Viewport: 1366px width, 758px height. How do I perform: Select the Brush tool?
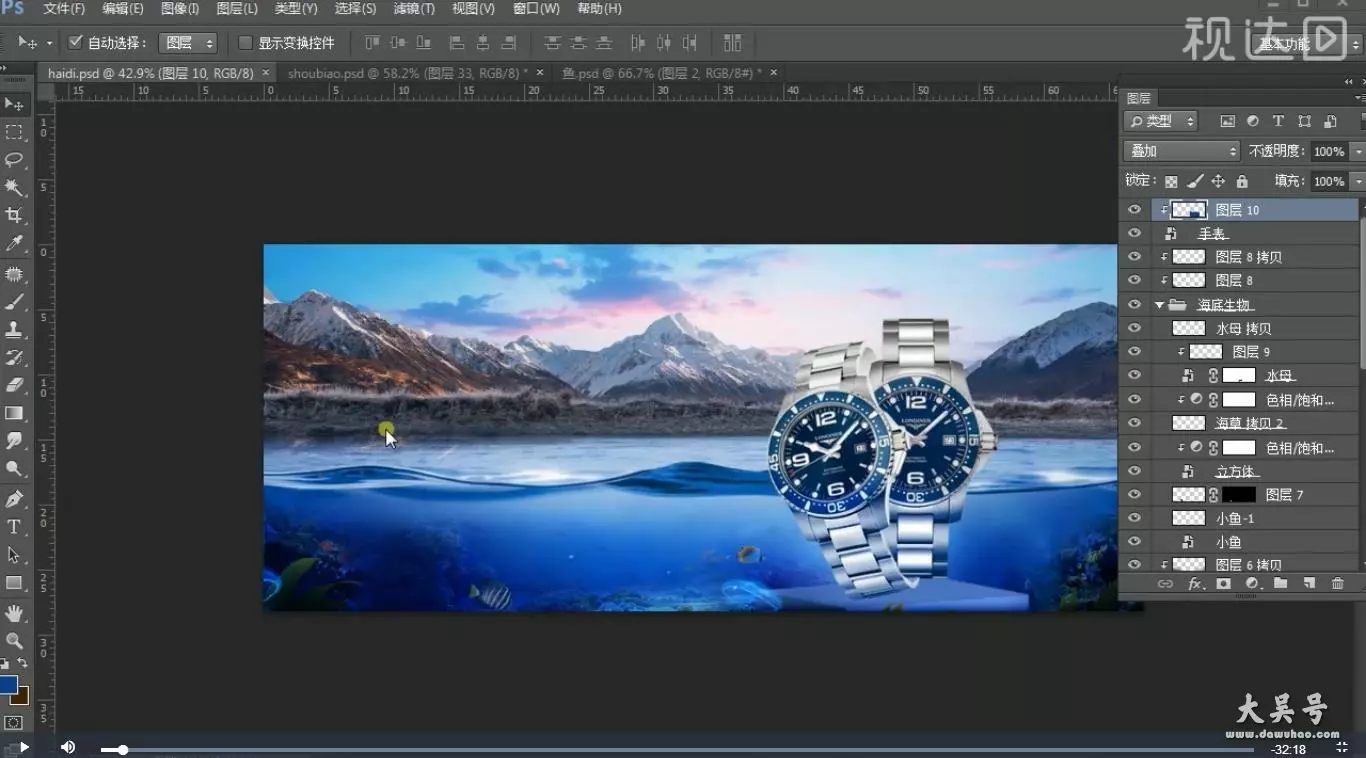pyautogui.click(x=14, y=301)
